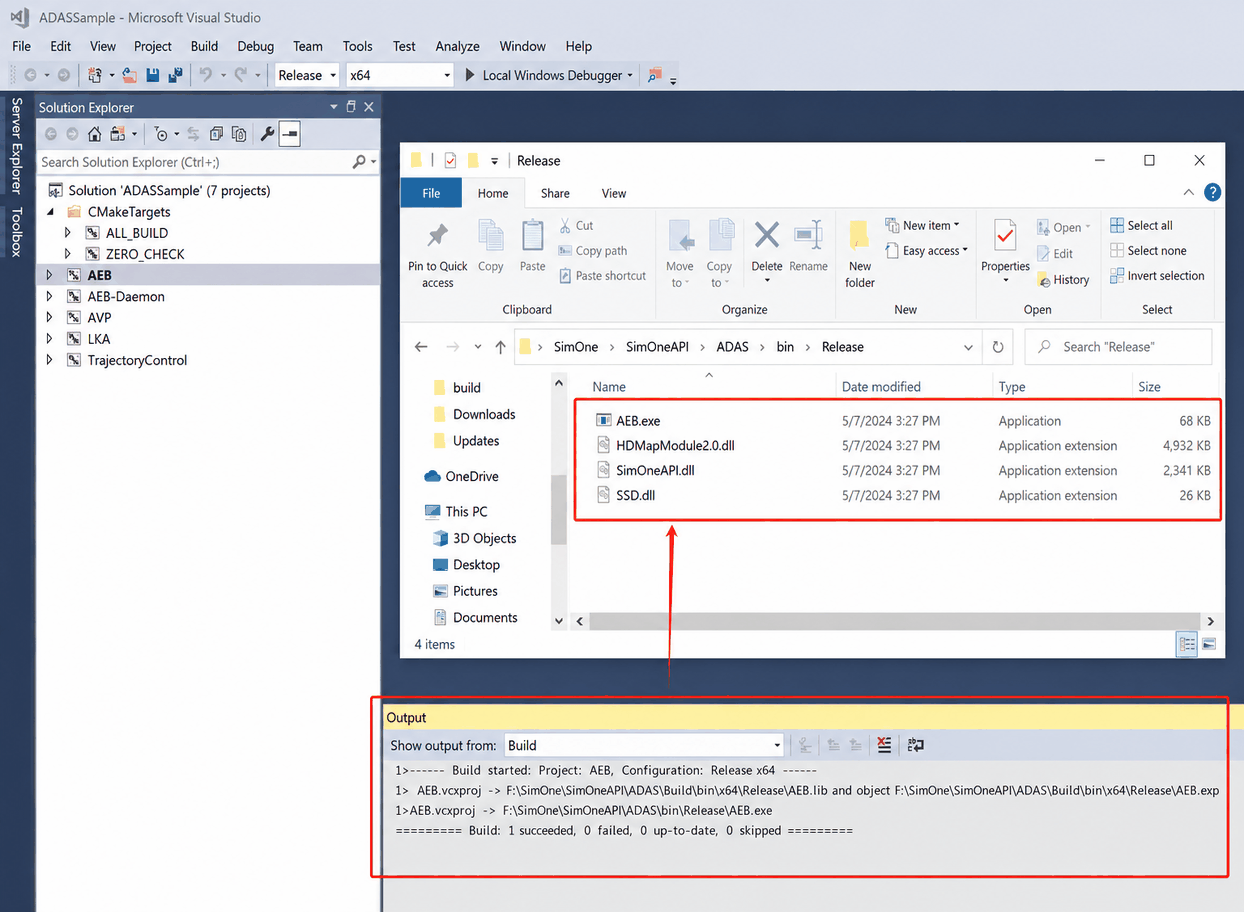This screenshot has height=912, width=1244.
Task: Click Collapse All icon in Solution Explorer
Action: click(x=215, y=134)
